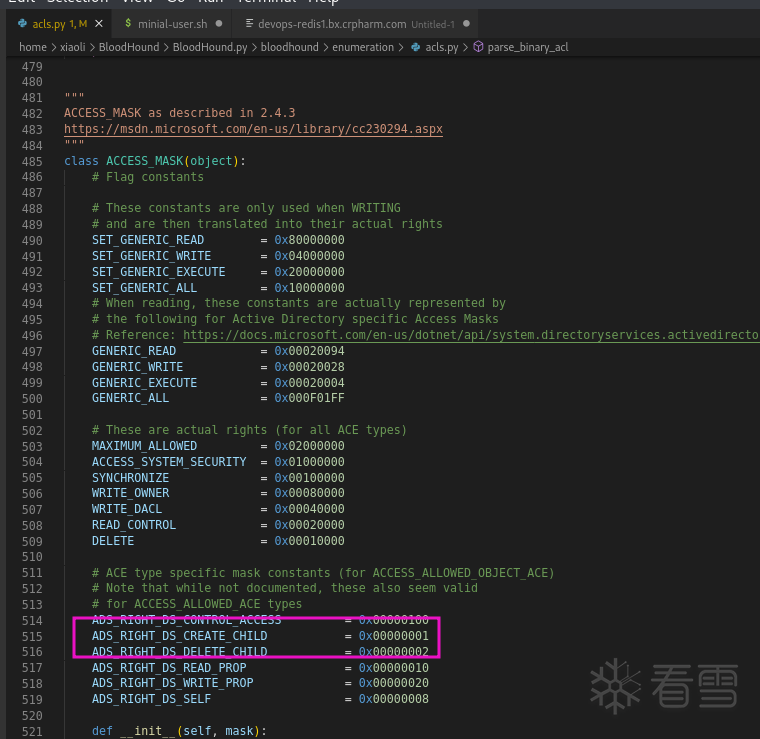The width and height of the screenshot is (760, 739).
Task: Click the shell script icon on minial-user.sh tab
Action: [130, 23]
